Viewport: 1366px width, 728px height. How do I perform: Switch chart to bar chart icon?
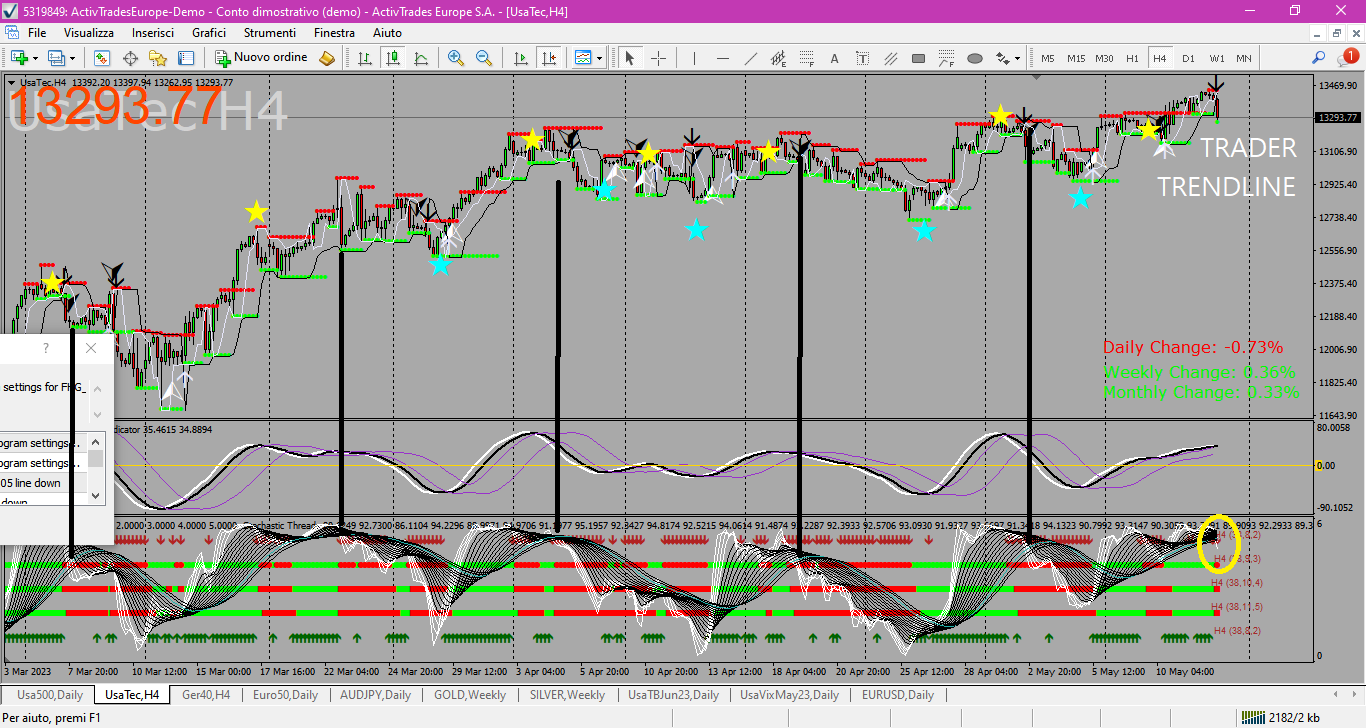(366, 58)
